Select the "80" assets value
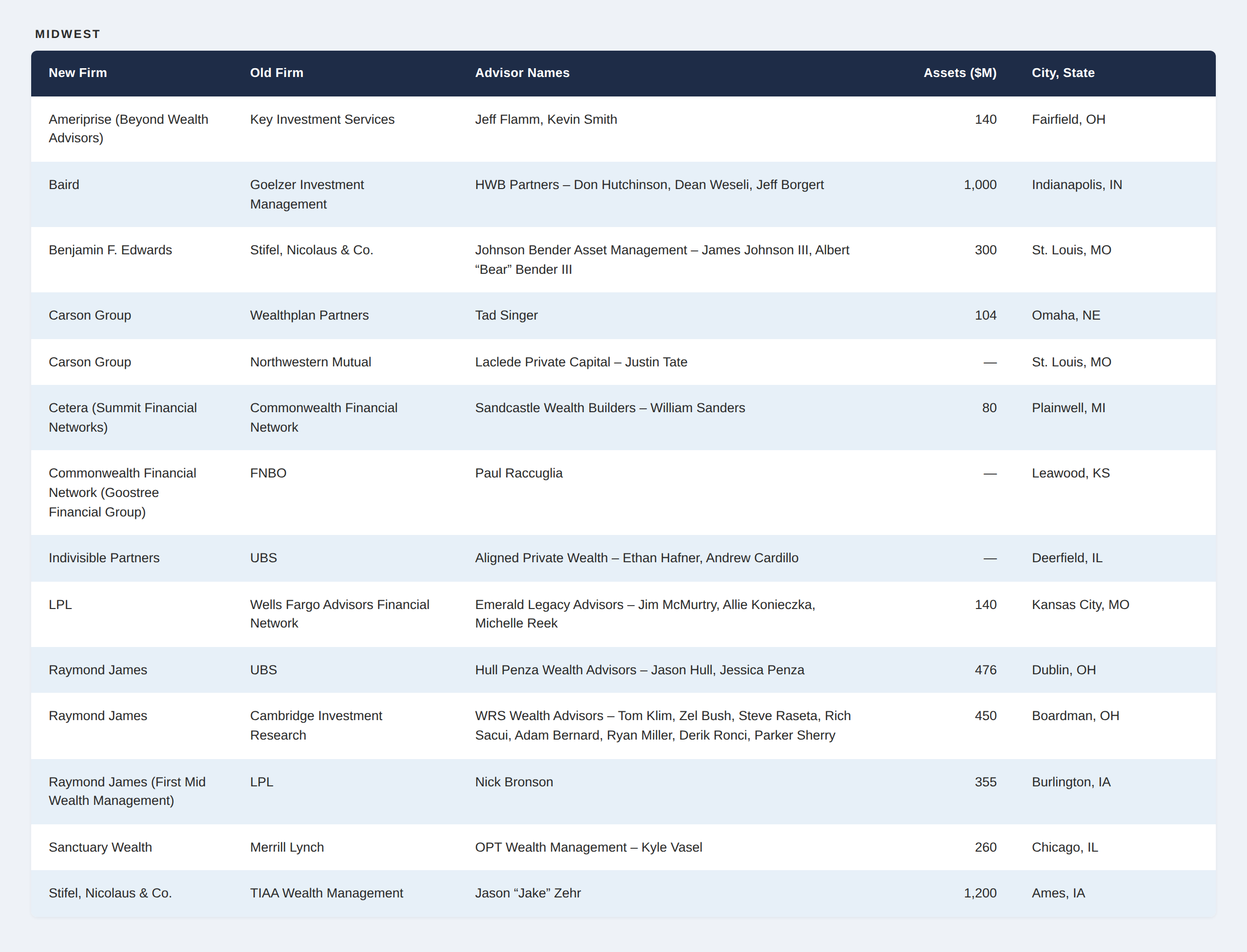1247x952 pixels. pos(989,408)
